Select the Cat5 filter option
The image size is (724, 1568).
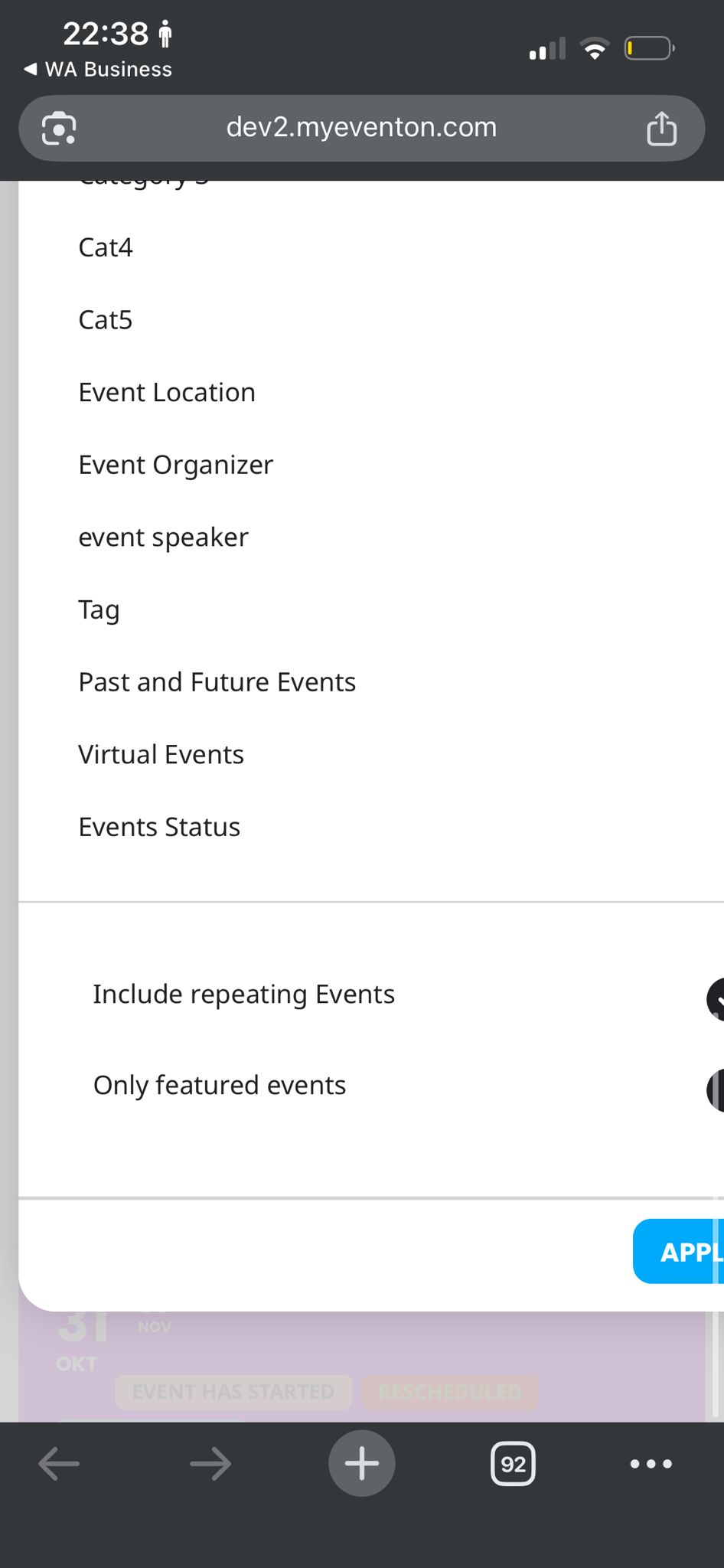coord(106,320)
